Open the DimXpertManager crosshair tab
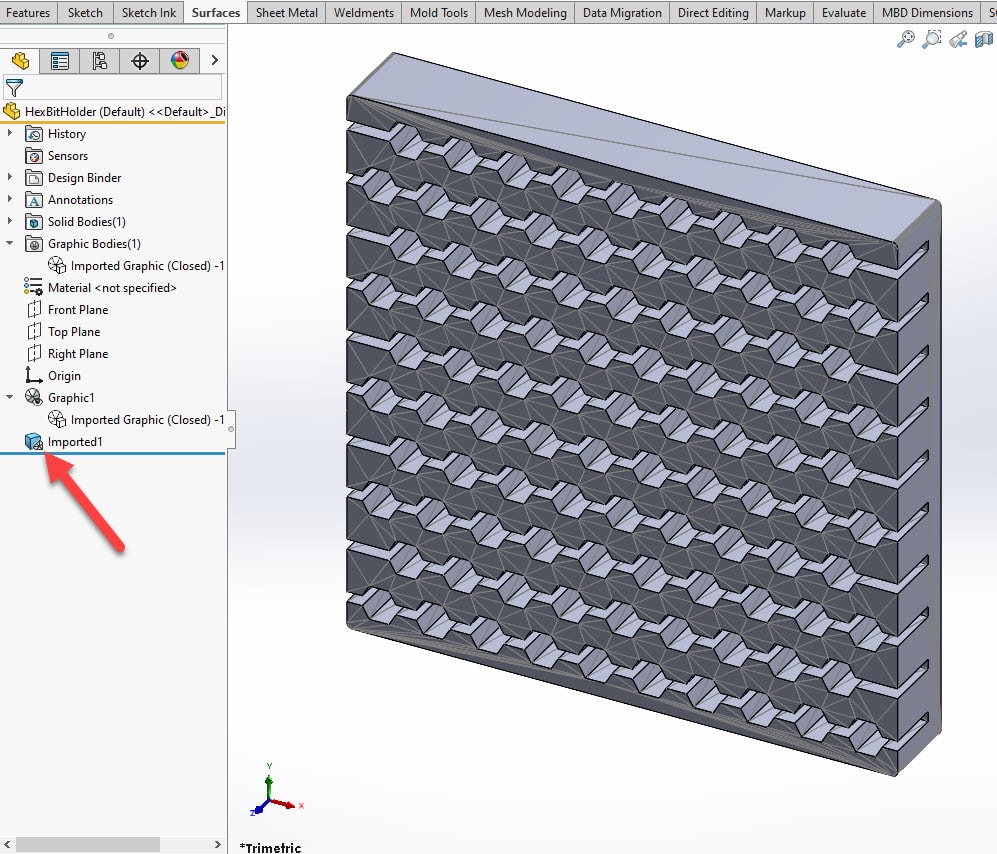The width and height of the screenshot is (997, 854). pos(140,61)
